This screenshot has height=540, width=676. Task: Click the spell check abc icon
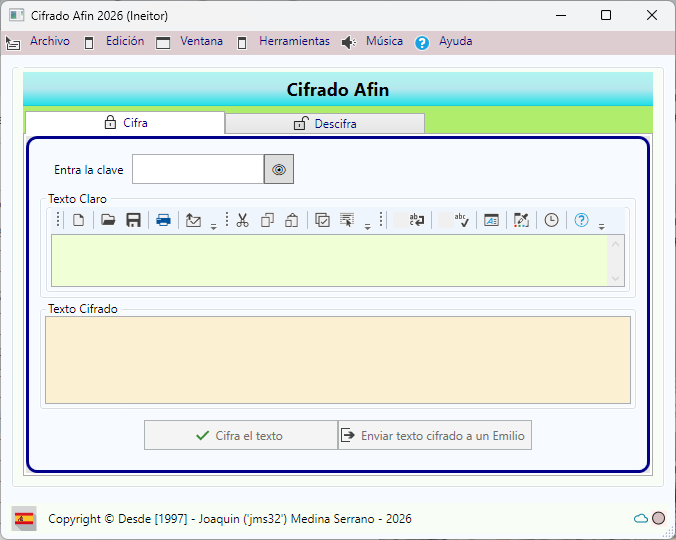tap(460, 220)
